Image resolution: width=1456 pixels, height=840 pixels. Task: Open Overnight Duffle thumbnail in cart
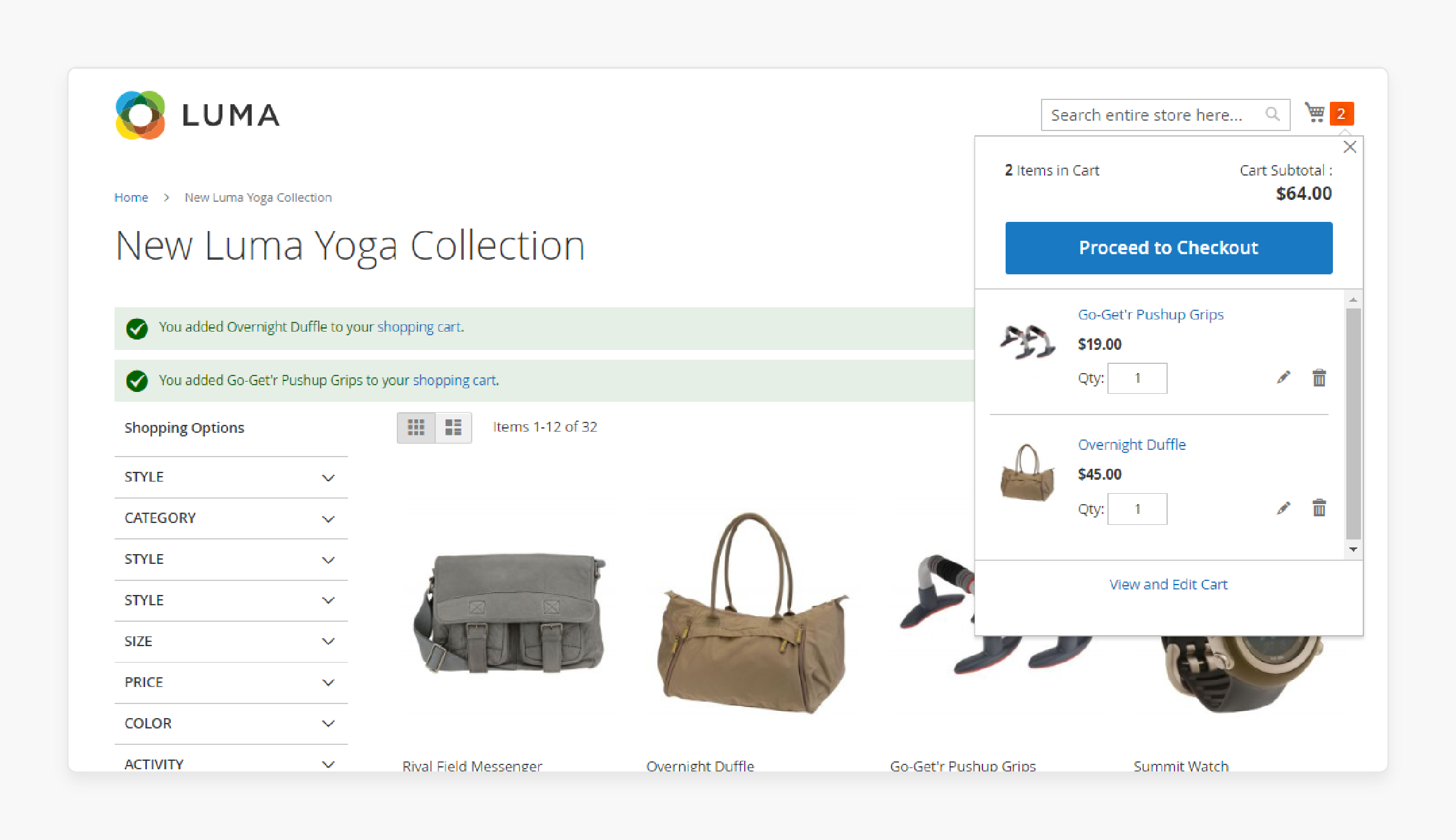(1027, 472)
